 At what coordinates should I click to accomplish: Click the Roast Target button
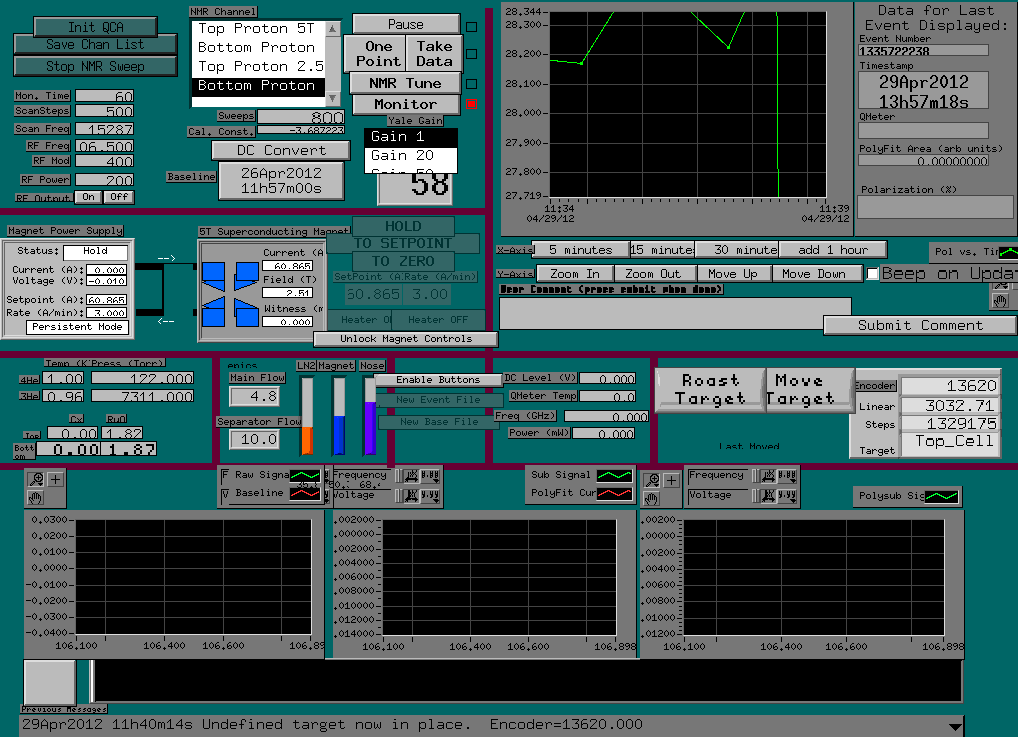click(x=710, y=390)
